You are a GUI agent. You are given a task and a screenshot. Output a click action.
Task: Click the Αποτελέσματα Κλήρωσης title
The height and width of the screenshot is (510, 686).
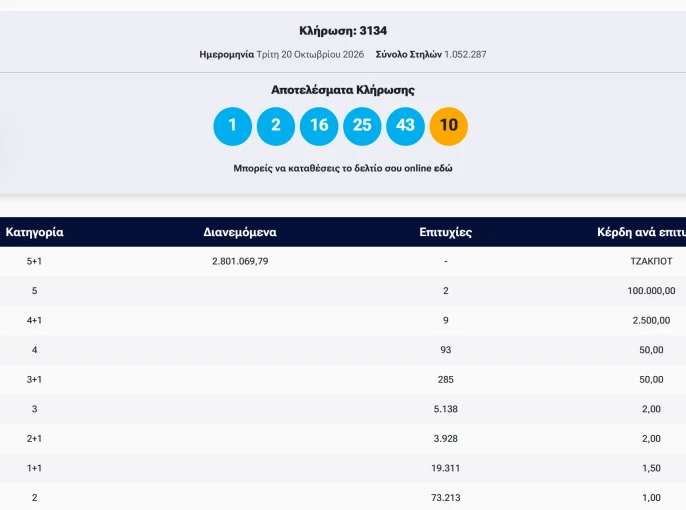coord(343,90)
